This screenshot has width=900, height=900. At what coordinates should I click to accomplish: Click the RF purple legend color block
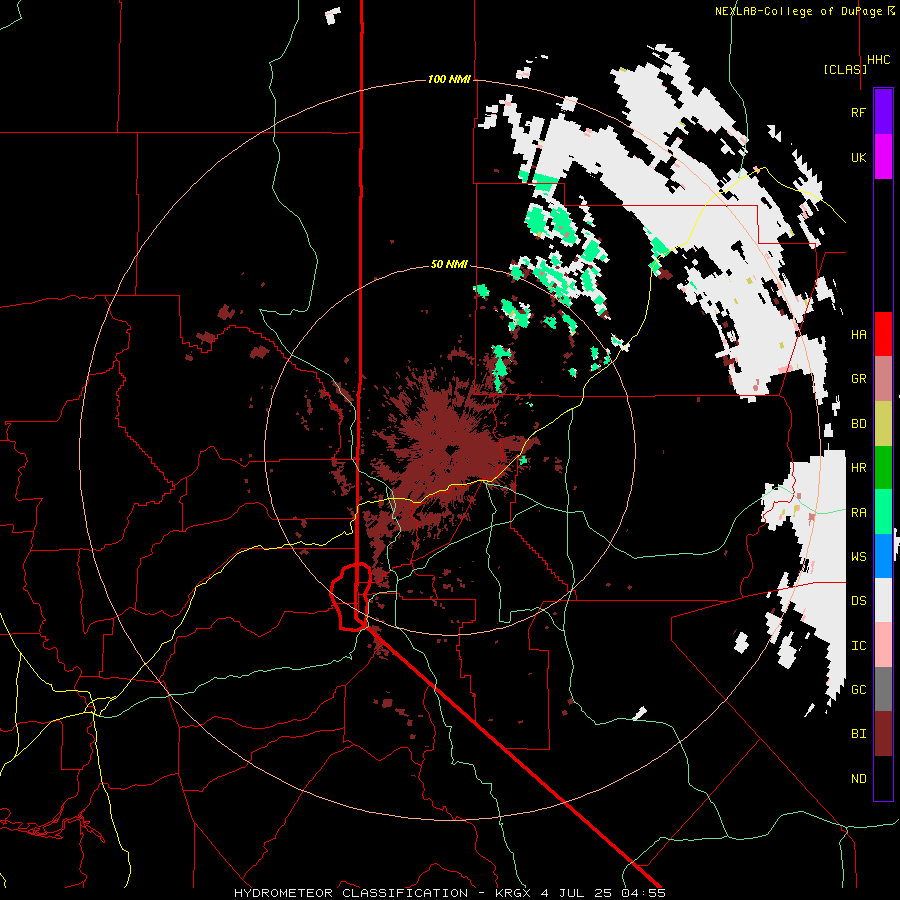pos(883,111)
